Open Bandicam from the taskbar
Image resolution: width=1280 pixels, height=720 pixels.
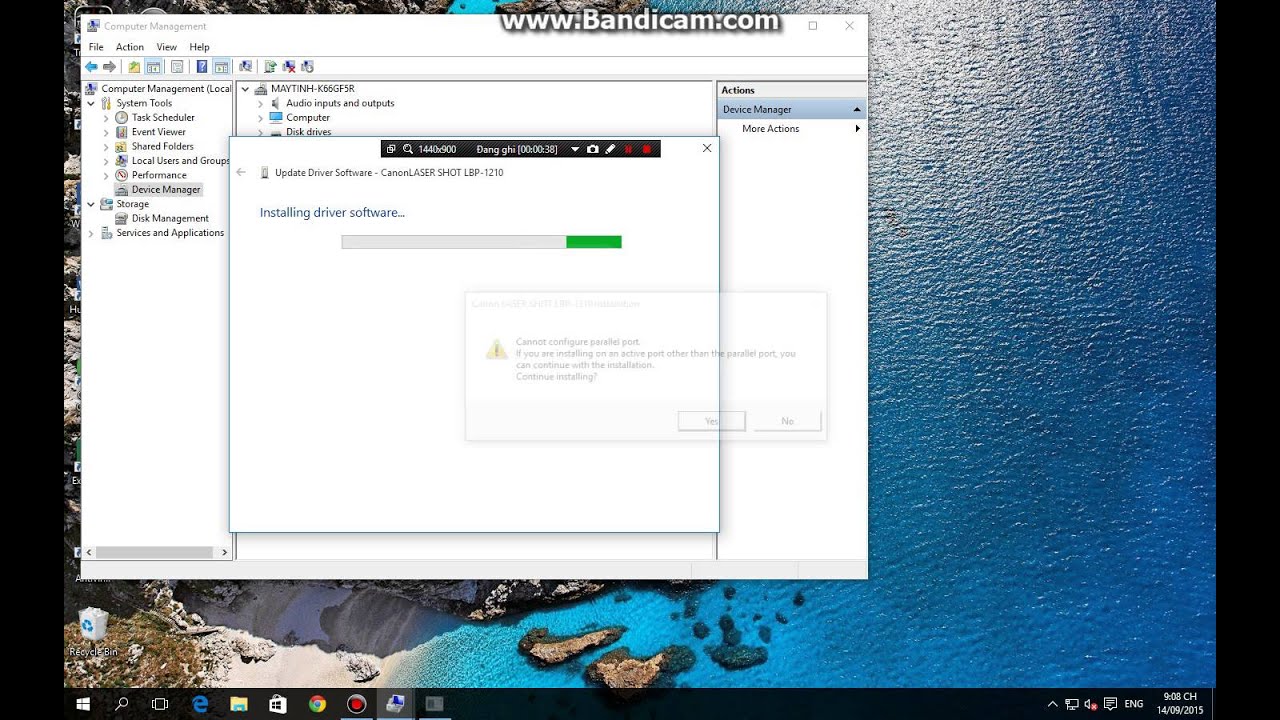pos(356,704)
